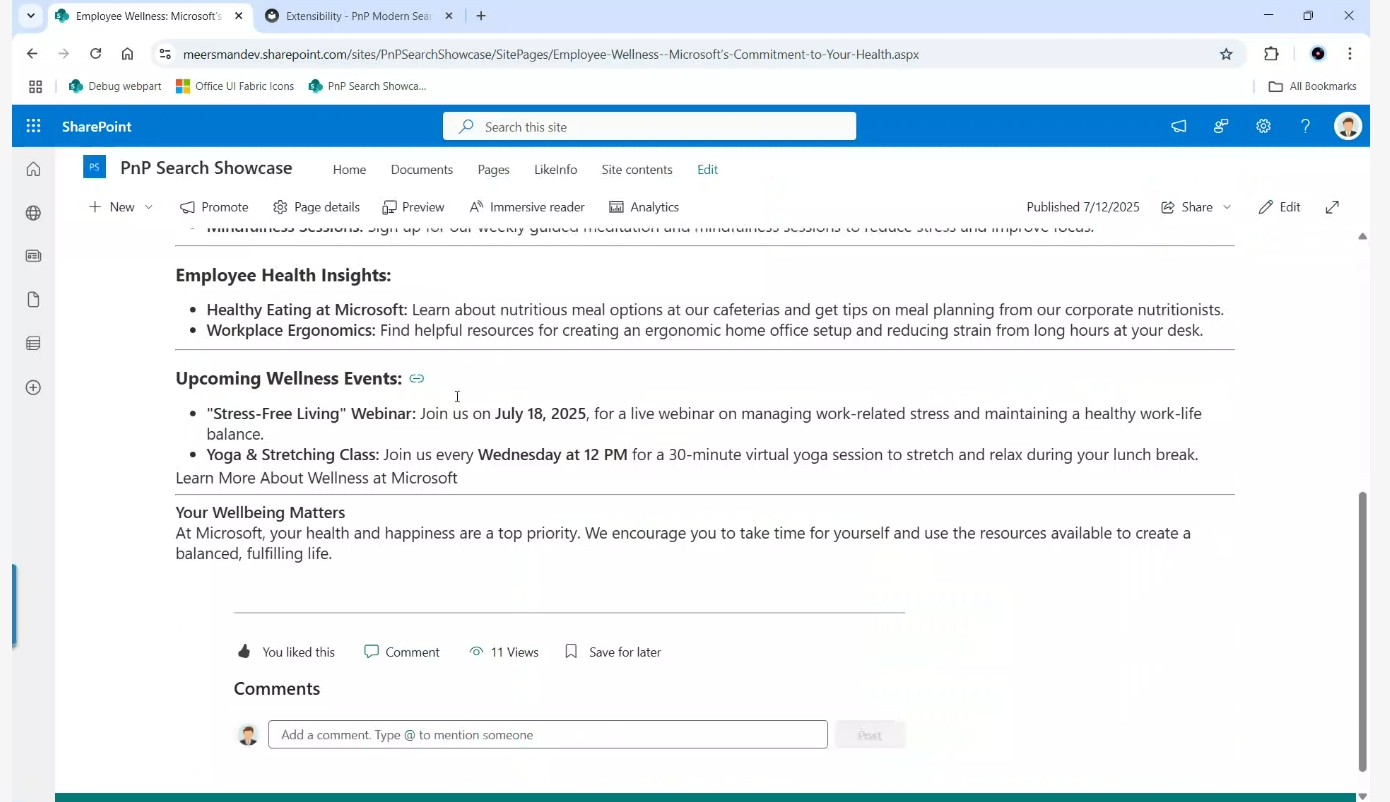This screenshot has width=1390, height=802.
Task: Open All Bookmarks folder
Action: pos(1312,86)
